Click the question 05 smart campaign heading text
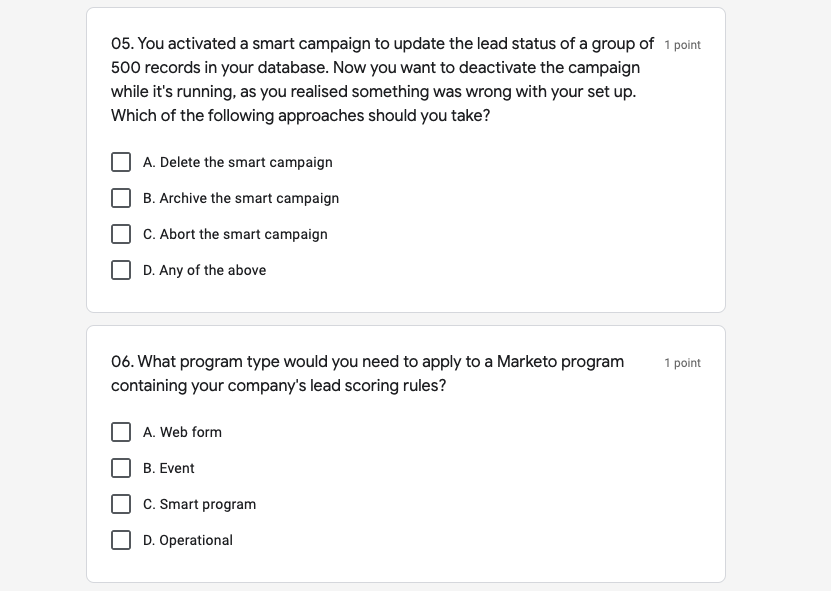The width and height of the screenshot is (831, 591). coord(380,79)
